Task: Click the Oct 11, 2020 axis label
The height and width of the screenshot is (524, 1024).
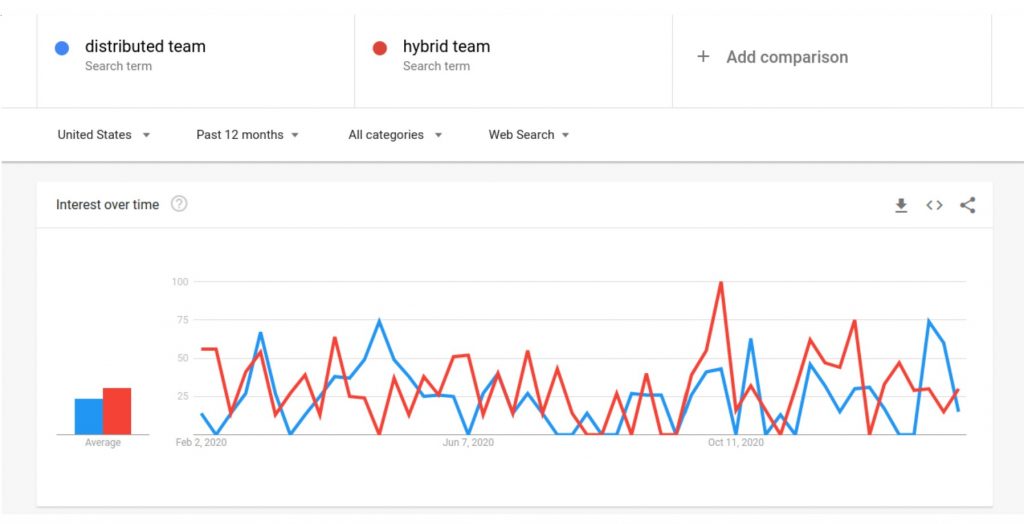Action: coord(735,443)
